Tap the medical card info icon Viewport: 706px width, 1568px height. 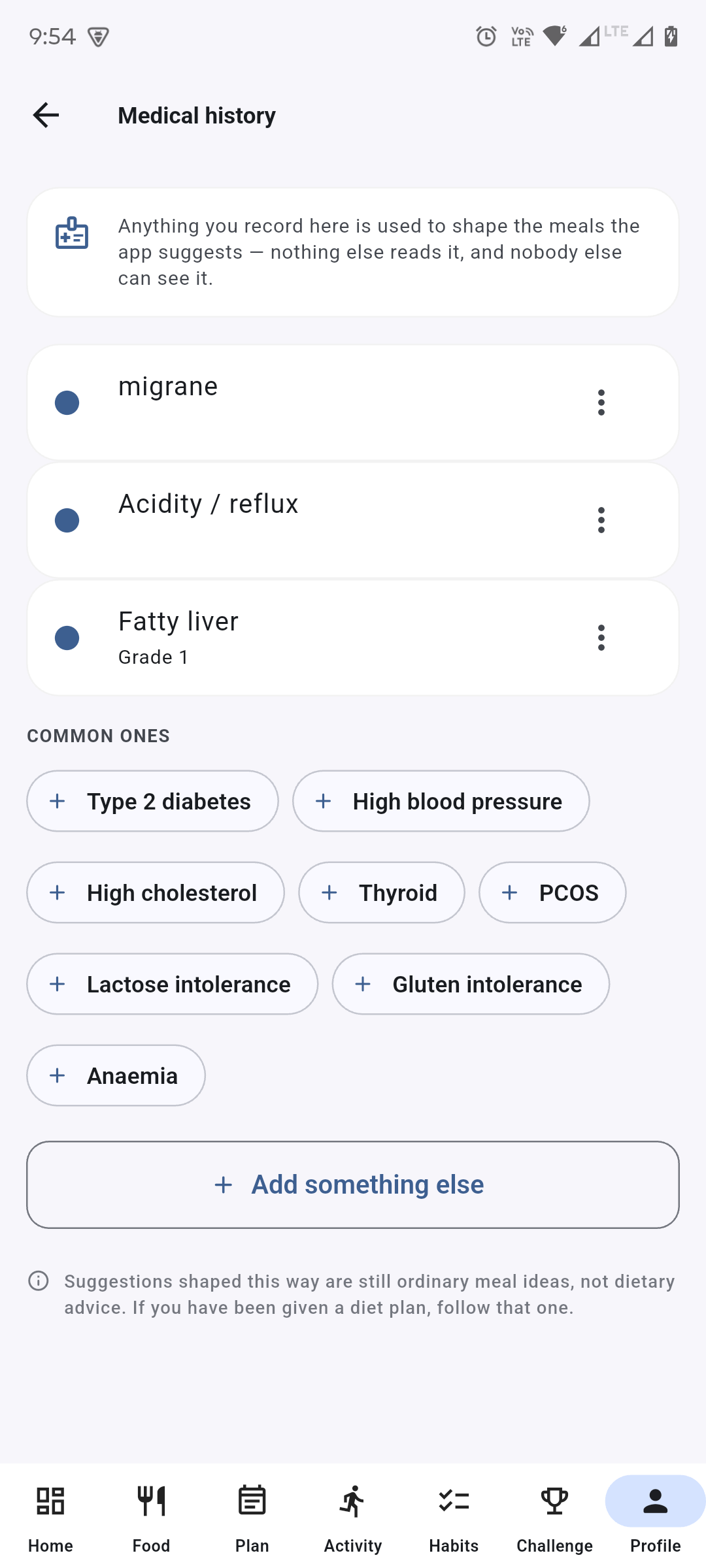[x=72, y=233]
